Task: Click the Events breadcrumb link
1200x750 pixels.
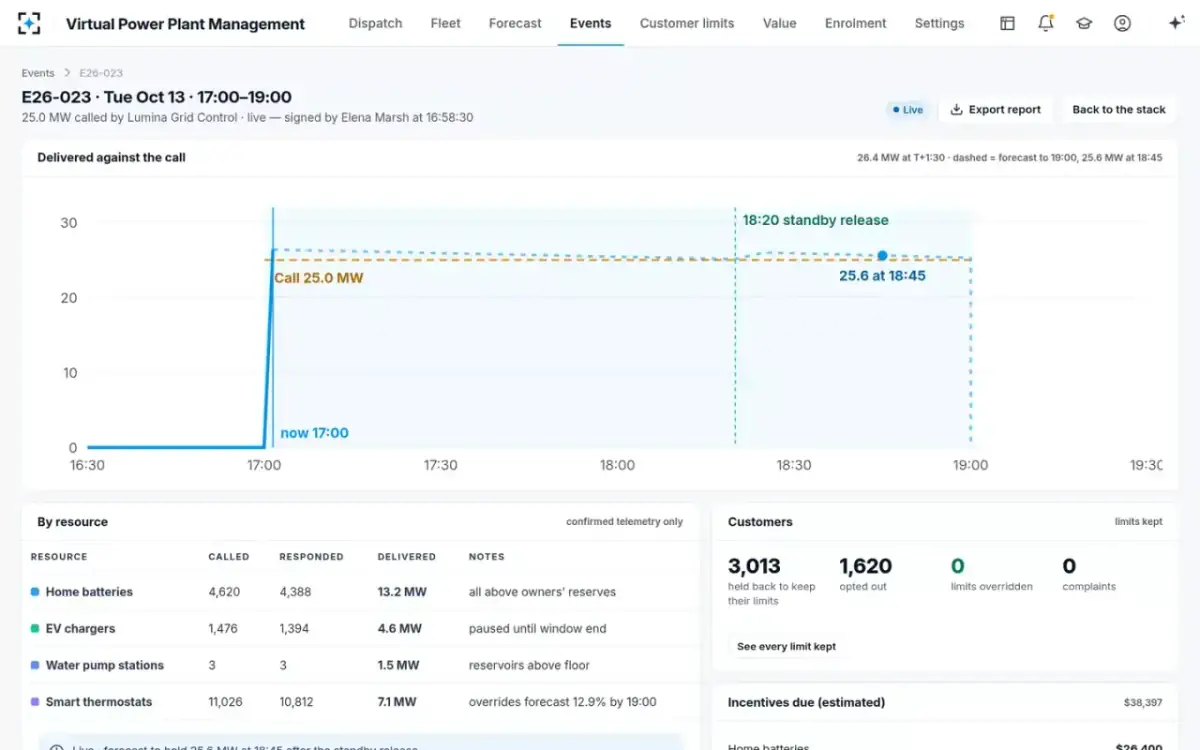Action: [x=38, y=73]
